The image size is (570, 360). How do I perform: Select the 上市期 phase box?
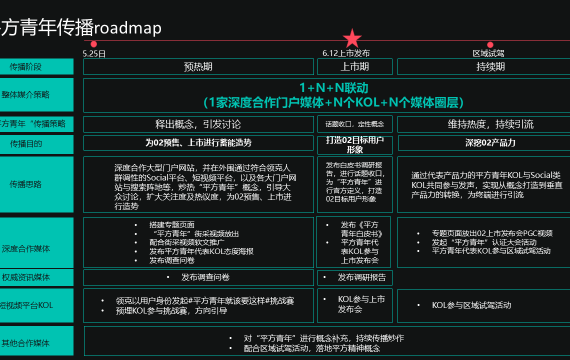(x=355, y=67)
